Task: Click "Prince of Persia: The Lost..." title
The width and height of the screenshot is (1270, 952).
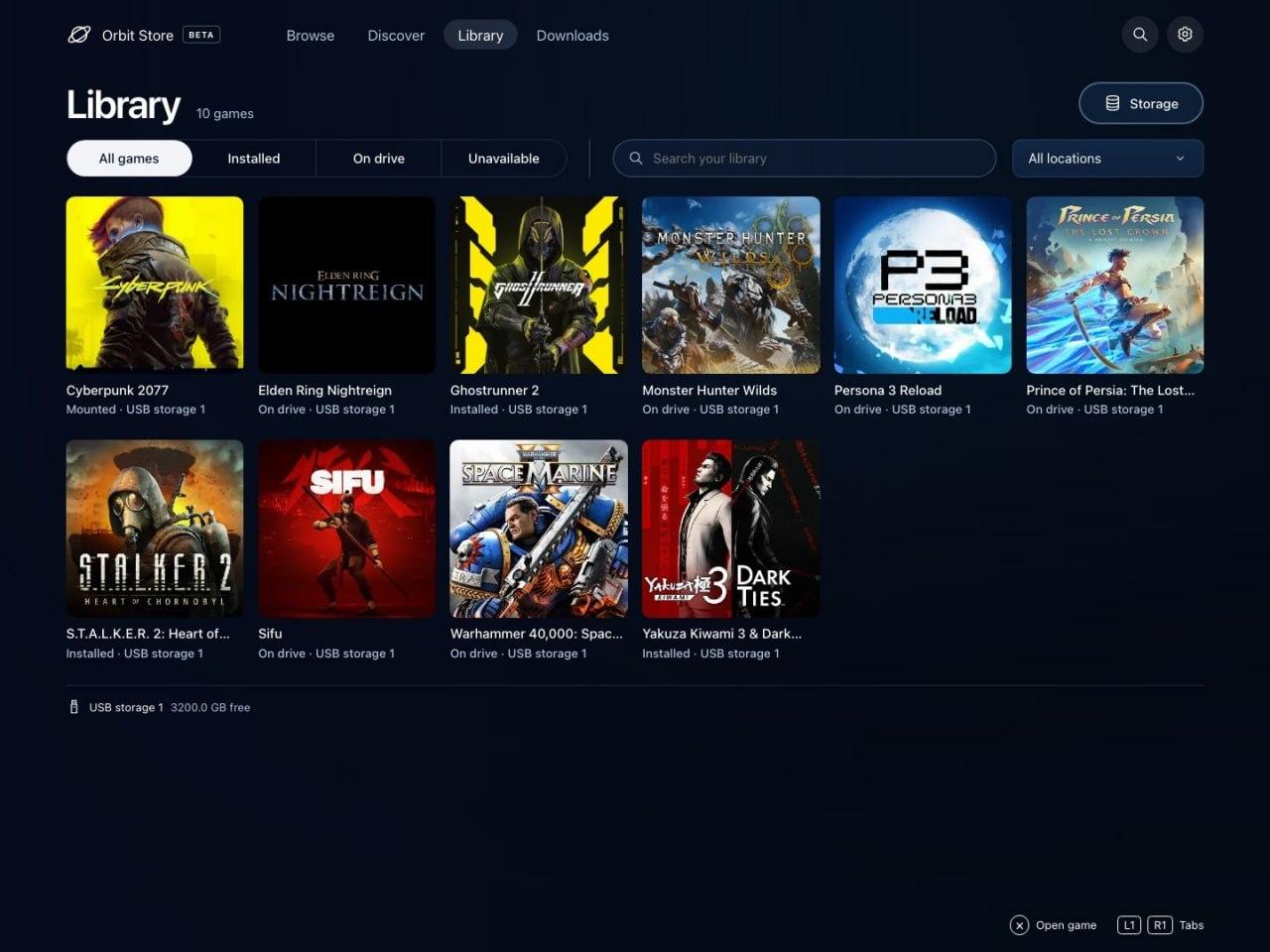Action: [x=1110, y=391]
